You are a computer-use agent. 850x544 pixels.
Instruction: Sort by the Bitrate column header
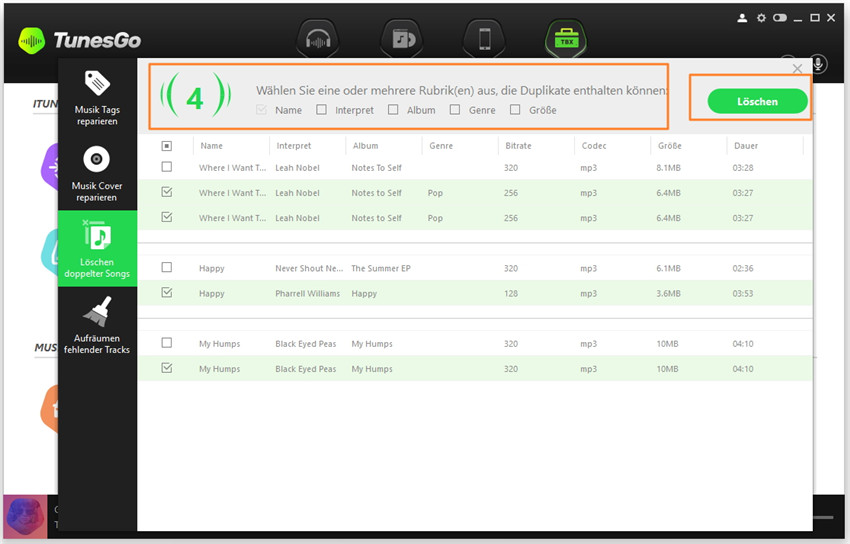(x=518, y=146)
